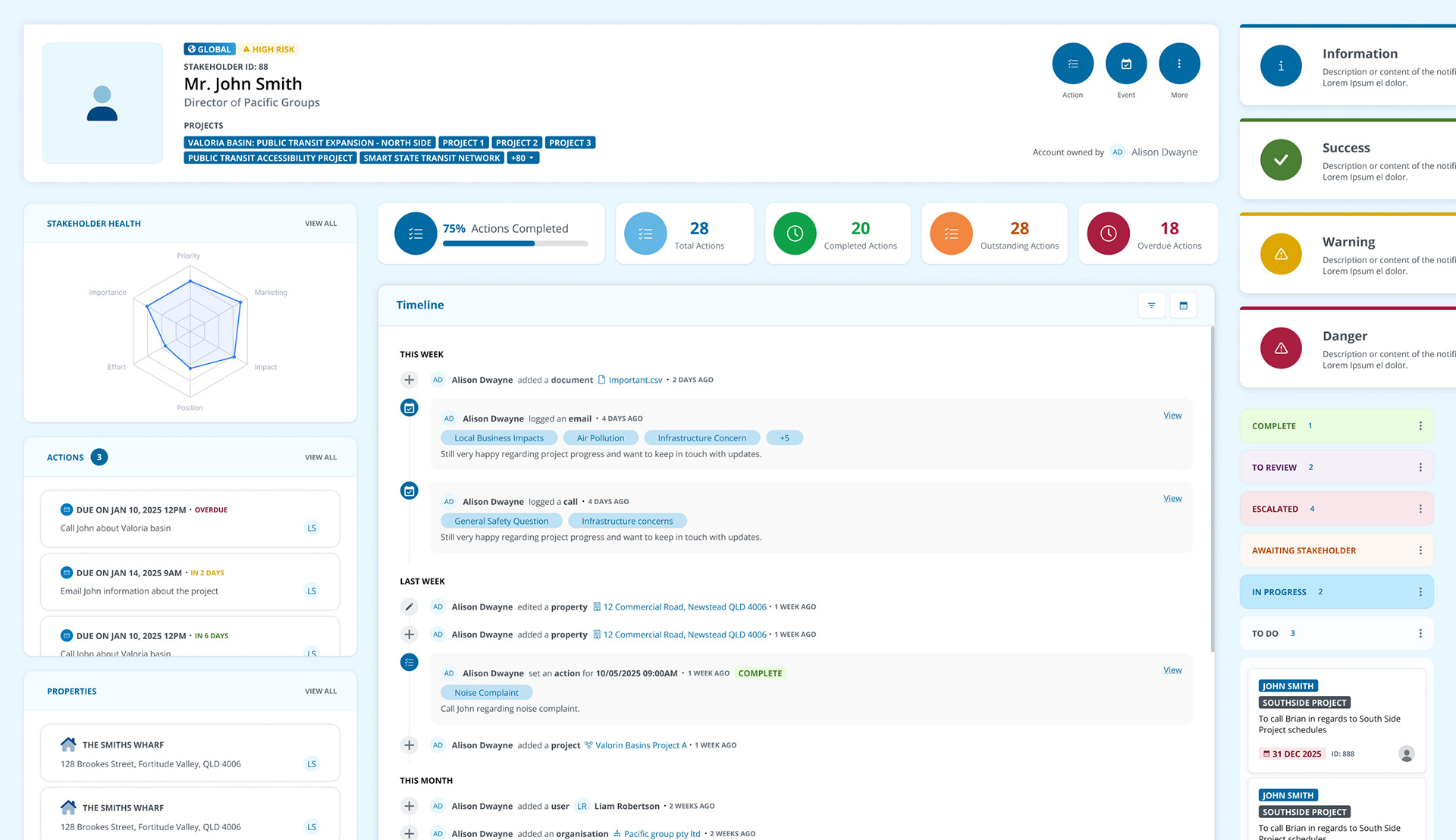Expand the +80 projects dropdown
Viewport: 1456px width, 840px height.
pos(523,158)
